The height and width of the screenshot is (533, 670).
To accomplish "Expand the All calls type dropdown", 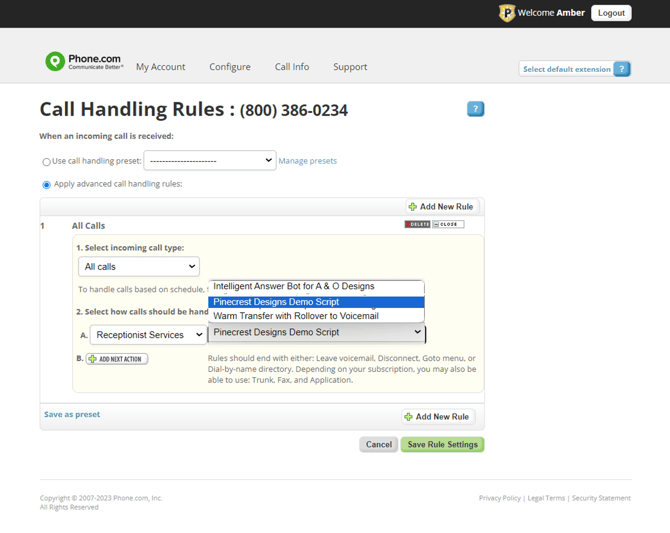I will tap(139, 267).
